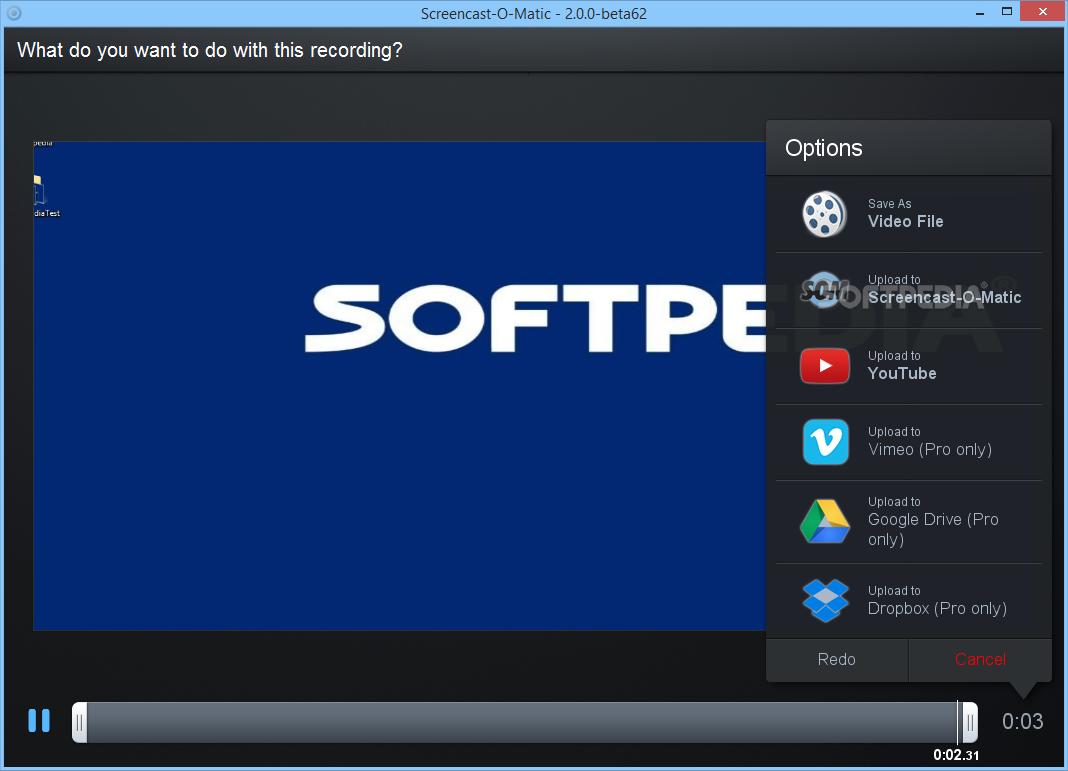Select Upload to Dropbox (Pro only)
Image resolution: width=1068 pixels, height=771 pixels.
click(x=909, y=601)
